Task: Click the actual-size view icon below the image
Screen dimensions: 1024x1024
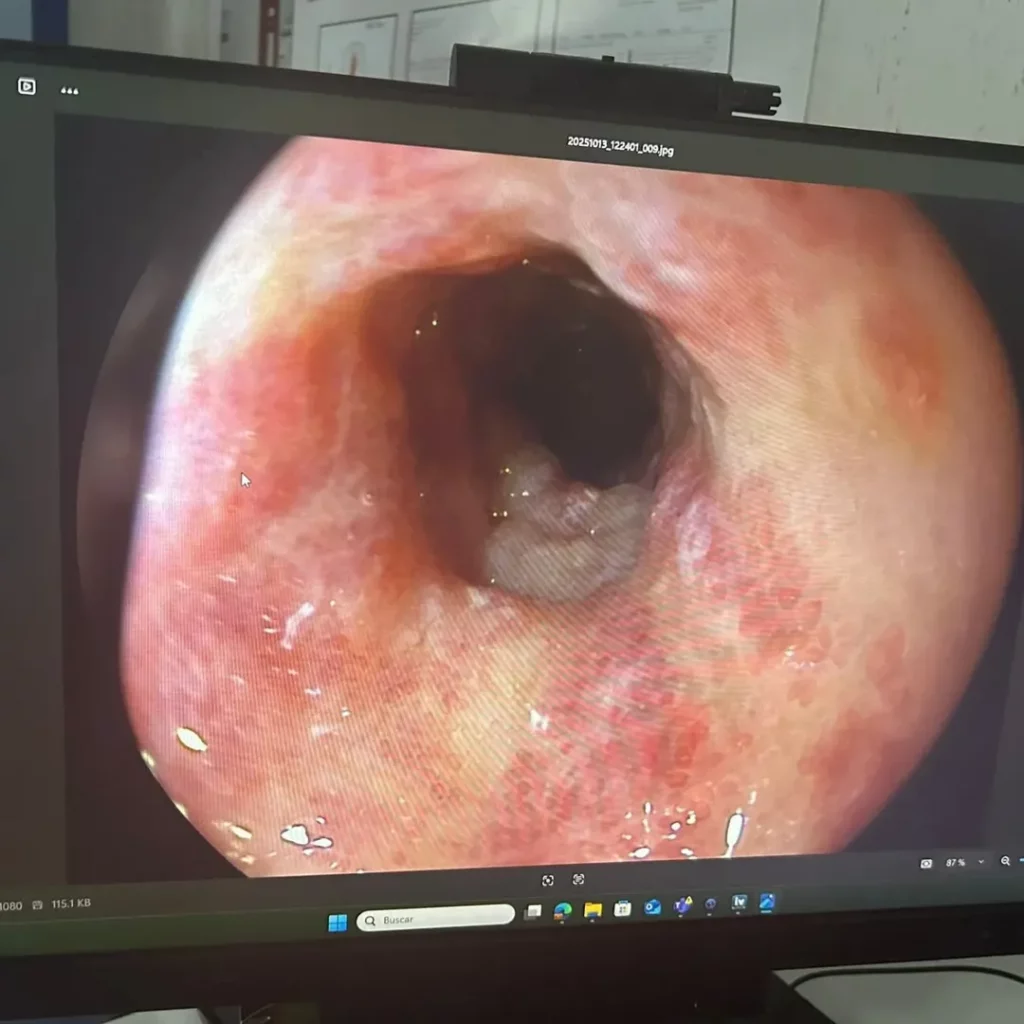Action: pyautogui.click(x=578, y=879)
